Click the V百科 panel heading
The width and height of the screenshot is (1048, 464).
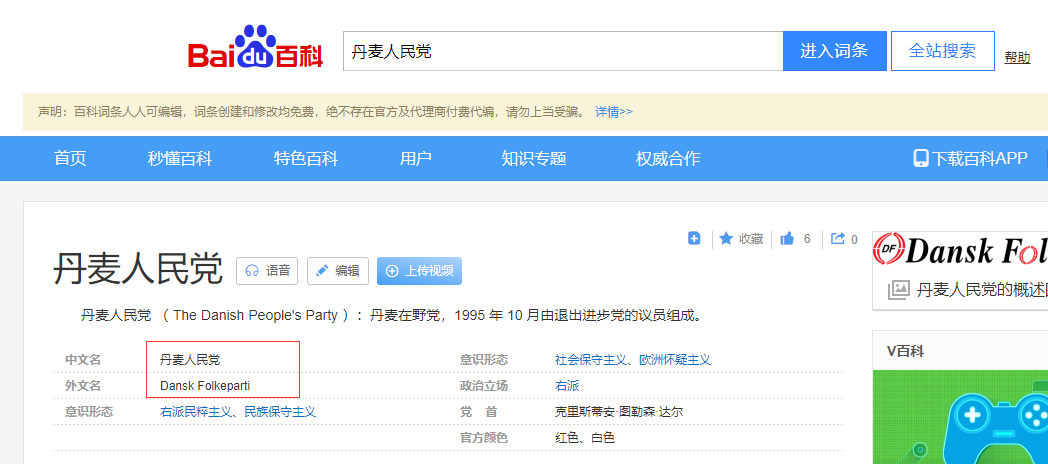(x=906, y=351)
